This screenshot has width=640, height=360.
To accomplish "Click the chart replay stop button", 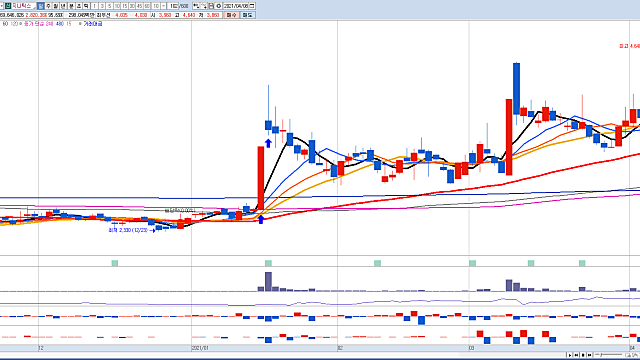I will click(x=583, y=355).
